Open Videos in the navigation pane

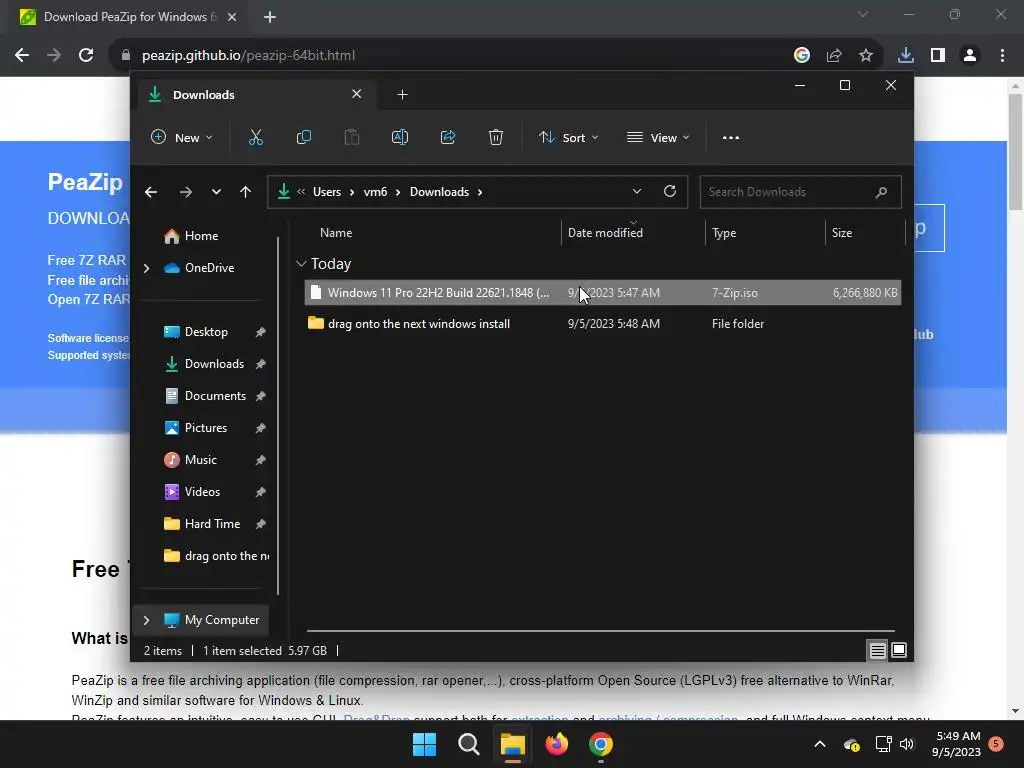(x=202, y=492)
